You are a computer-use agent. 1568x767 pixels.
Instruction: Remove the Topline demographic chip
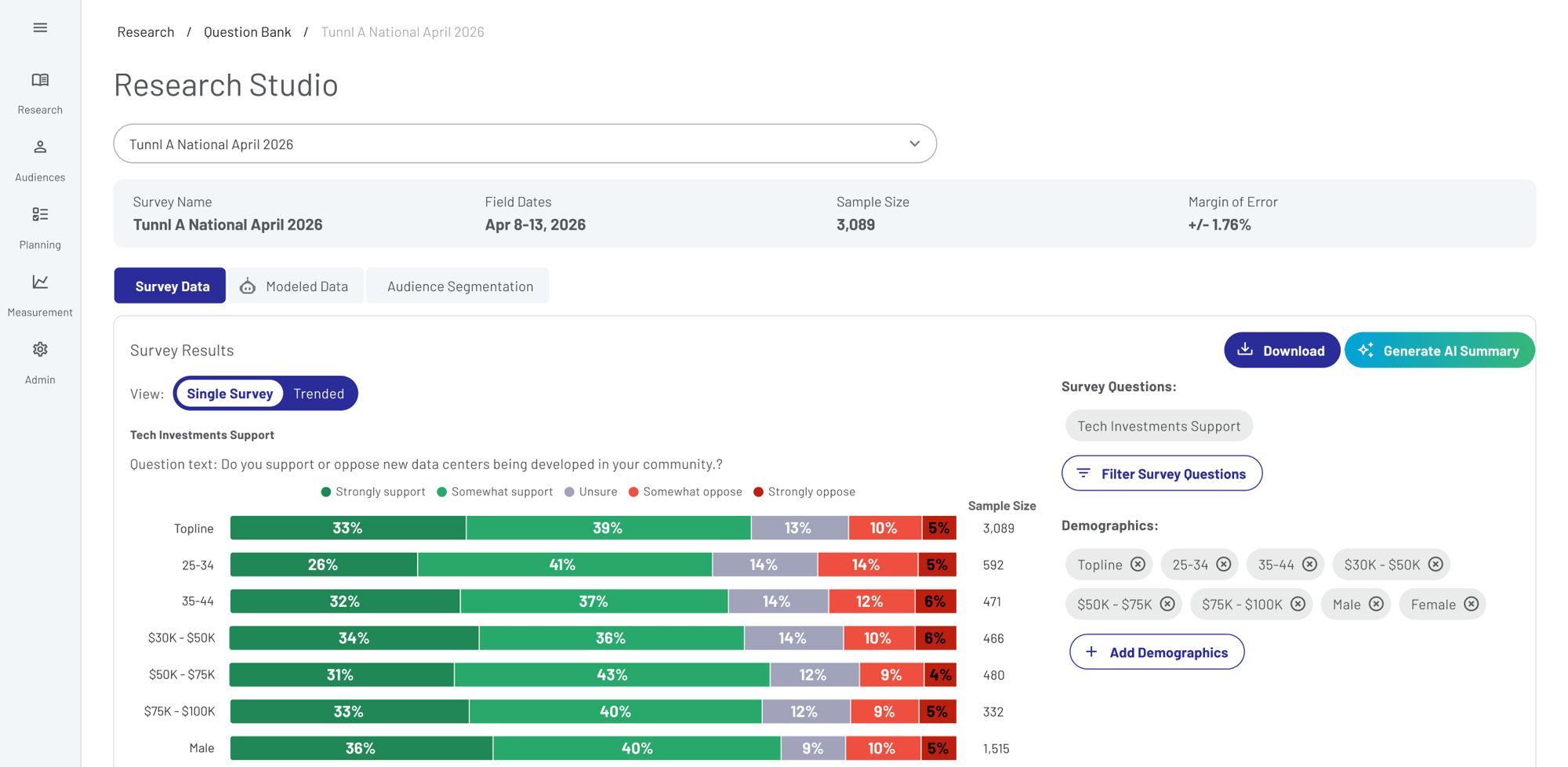tap(1138, 565)
